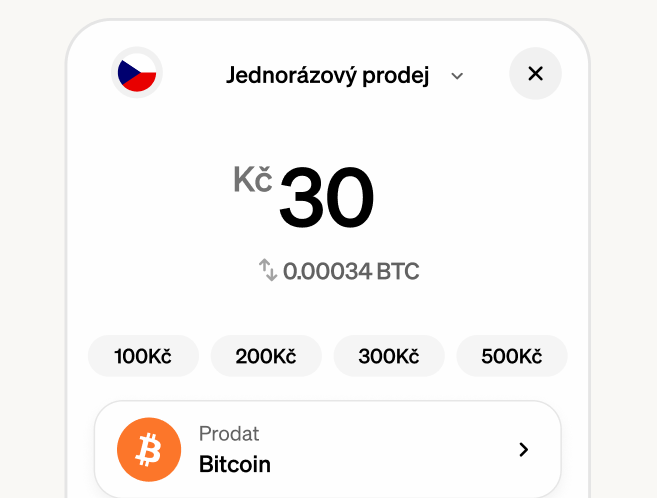Choose the 200Kč quick amount
The width and height of the screenshot is (657, 498).
point(266,356)
